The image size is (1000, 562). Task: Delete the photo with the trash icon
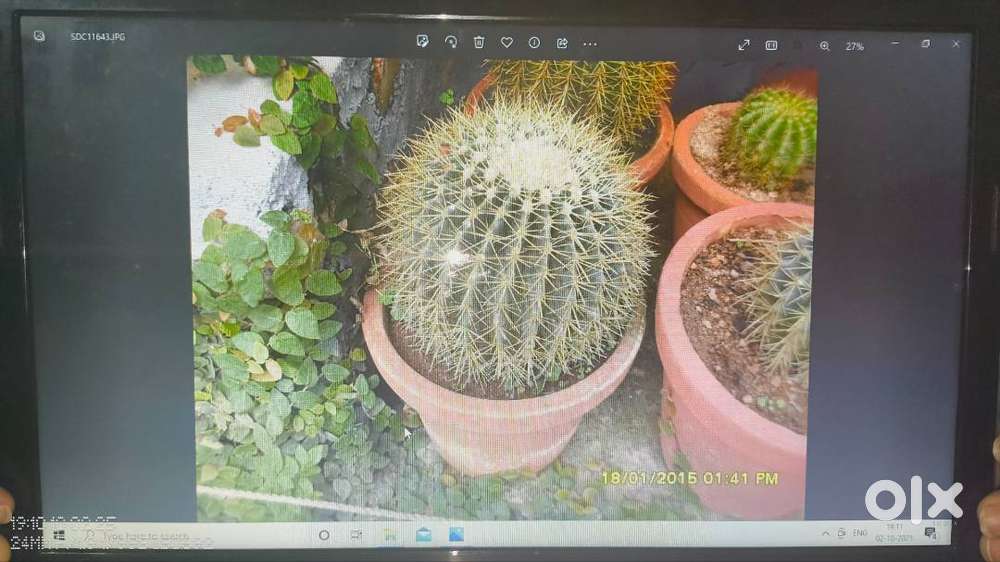(x=479, y=43)
